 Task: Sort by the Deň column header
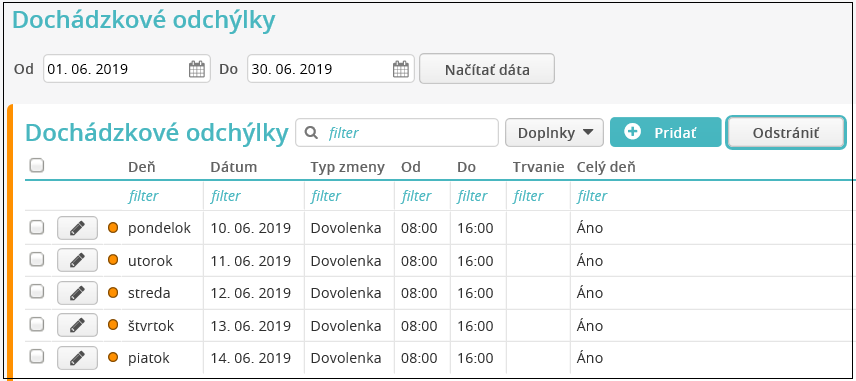(x=141, y=167)
